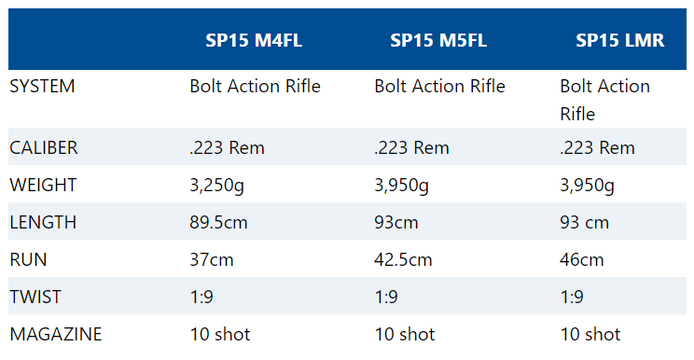Select M4FL's Bolt Action Rifle cell
This screenshot has height=360, width=694.
[255, 86]
